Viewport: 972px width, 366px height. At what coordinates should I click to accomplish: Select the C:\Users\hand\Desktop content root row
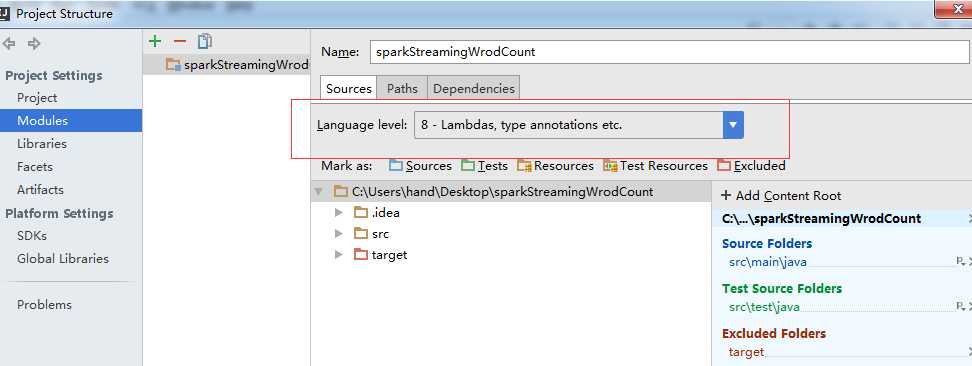tap(511, 192)
